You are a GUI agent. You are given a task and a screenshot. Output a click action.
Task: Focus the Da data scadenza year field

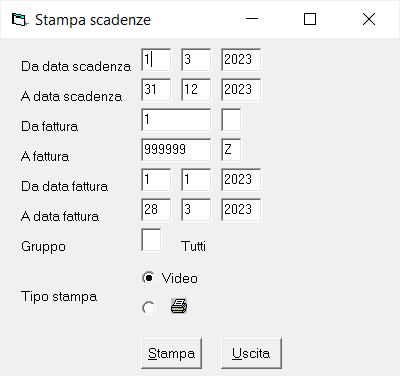(x=241, y=60)
